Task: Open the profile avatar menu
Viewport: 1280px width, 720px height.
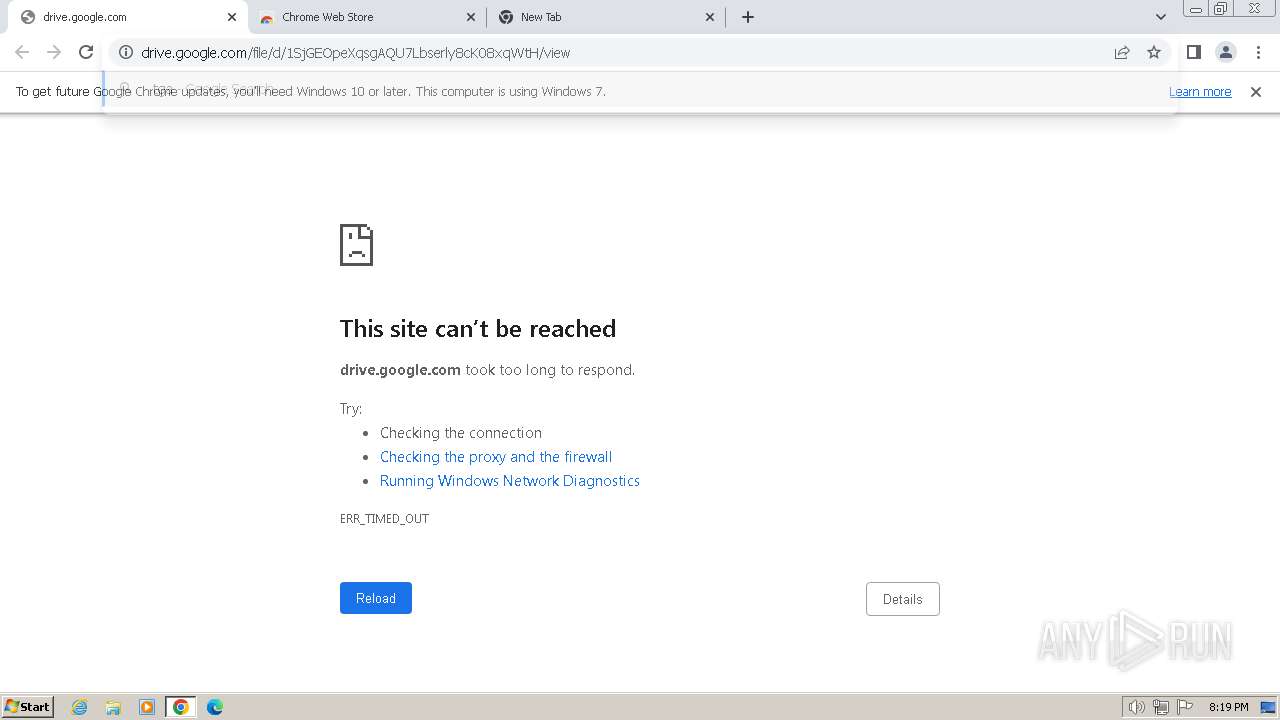Action: (1225, 52)
